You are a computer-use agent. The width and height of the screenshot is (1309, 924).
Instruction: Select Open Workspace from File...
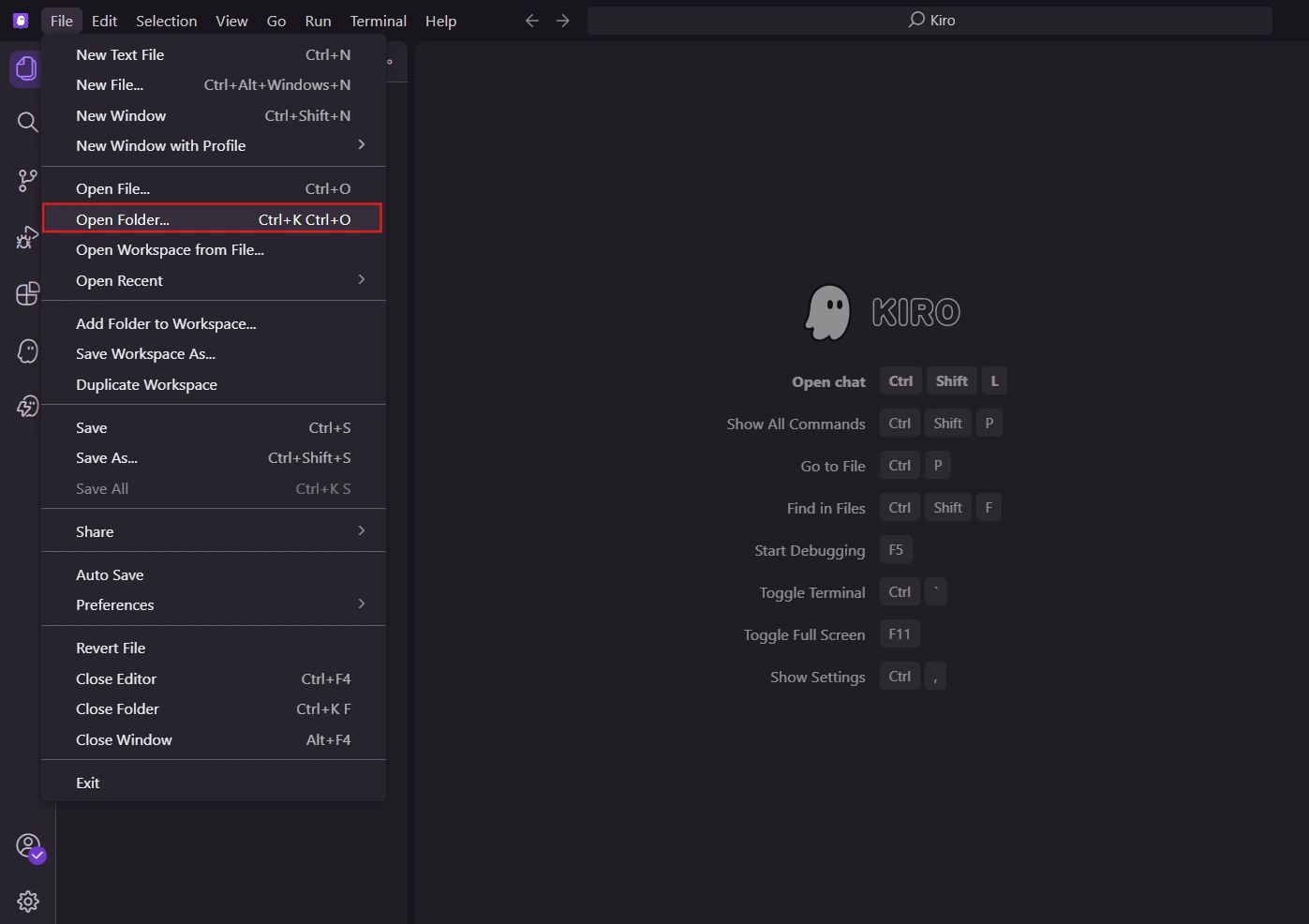click(214, 249)
